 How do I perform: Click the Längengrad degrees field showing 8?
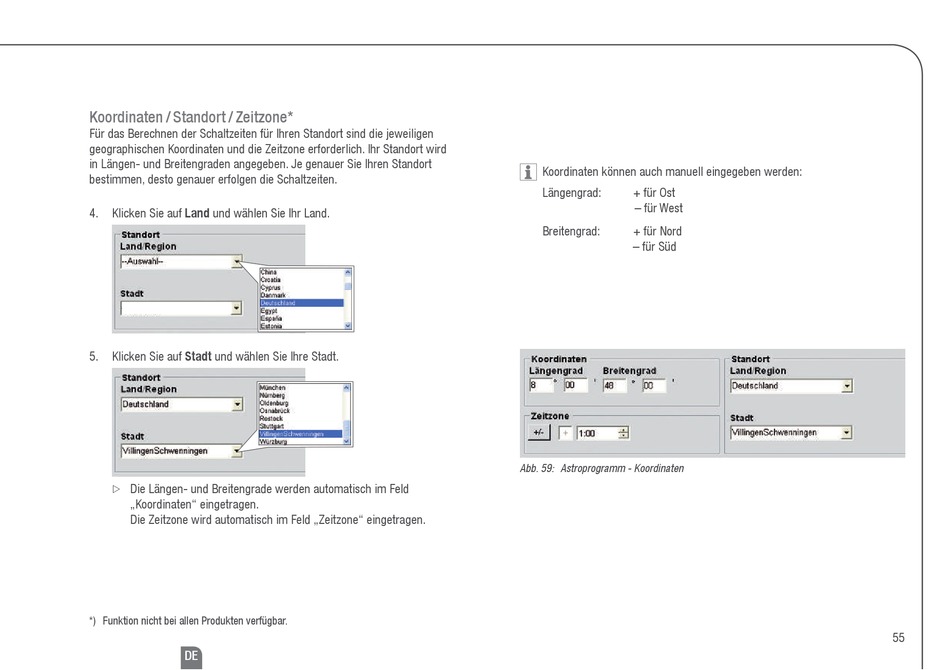tap(540, 385)
